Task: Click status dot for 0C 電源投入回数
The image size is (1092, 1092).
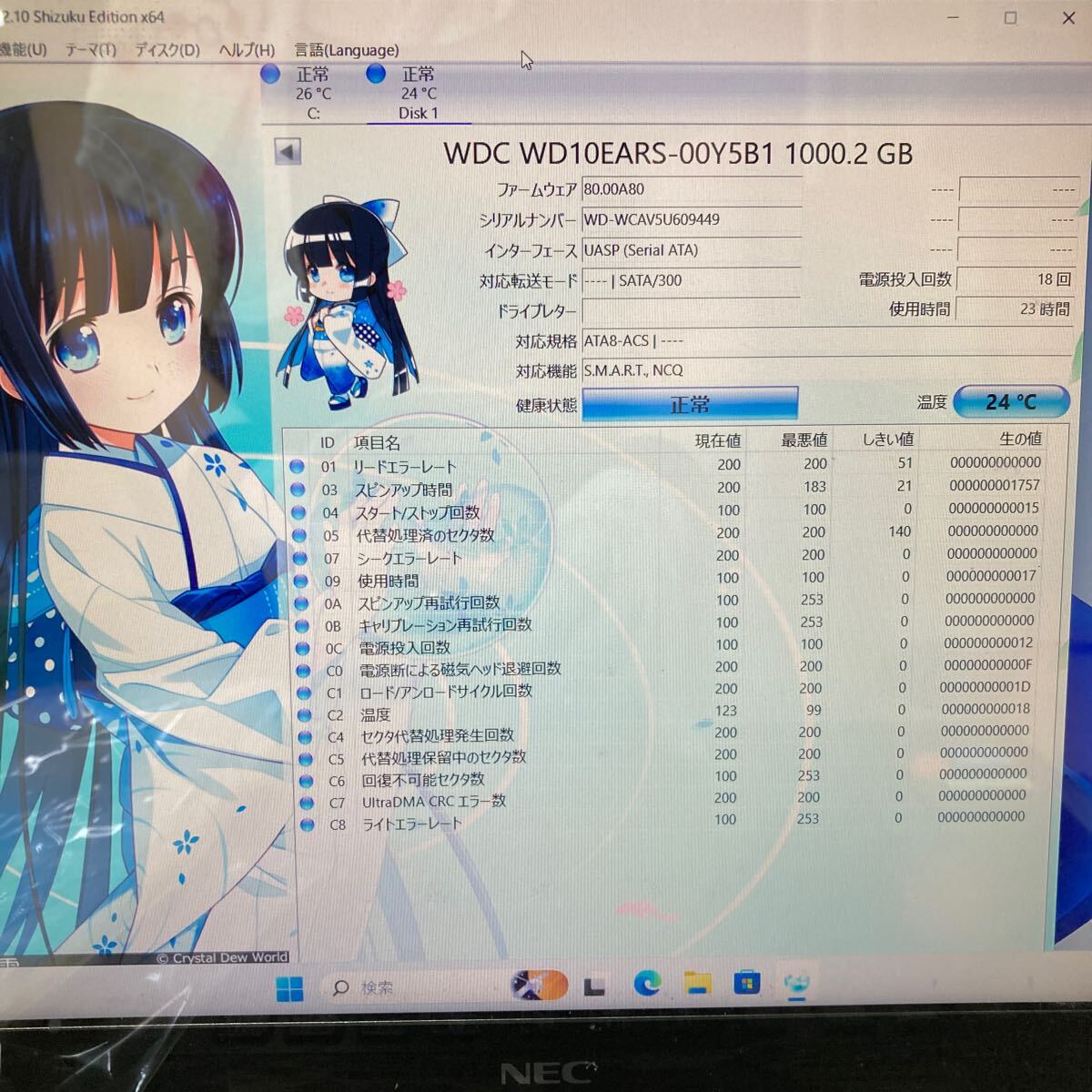Action: [303, 648]
